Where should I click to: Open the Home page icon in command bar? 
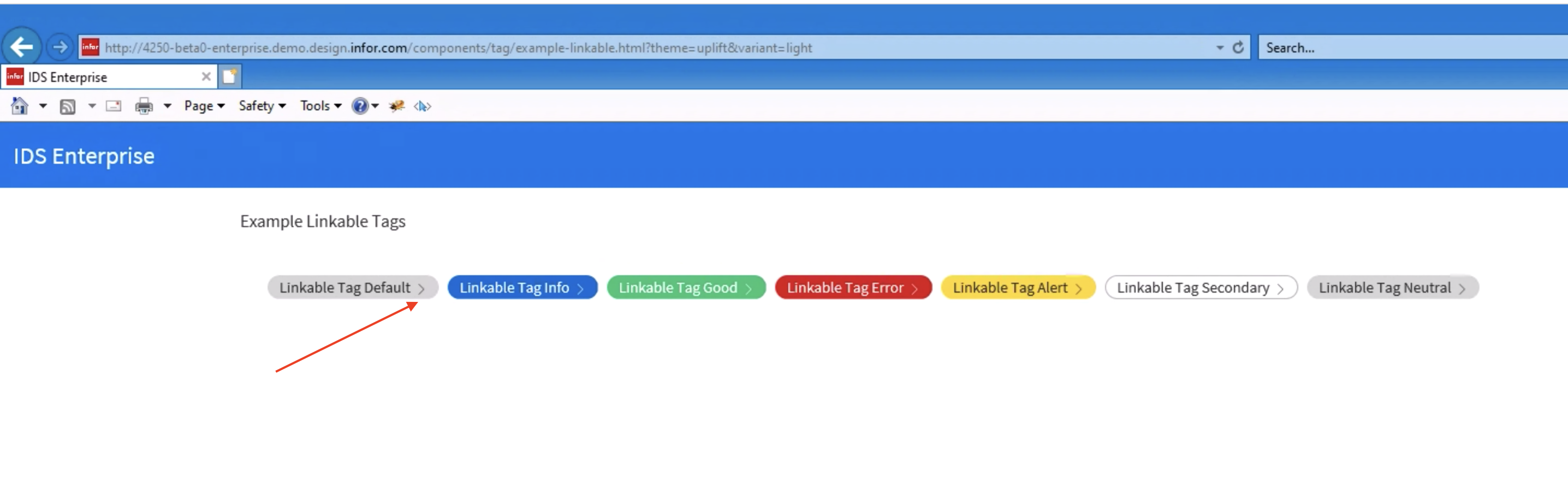20,106
